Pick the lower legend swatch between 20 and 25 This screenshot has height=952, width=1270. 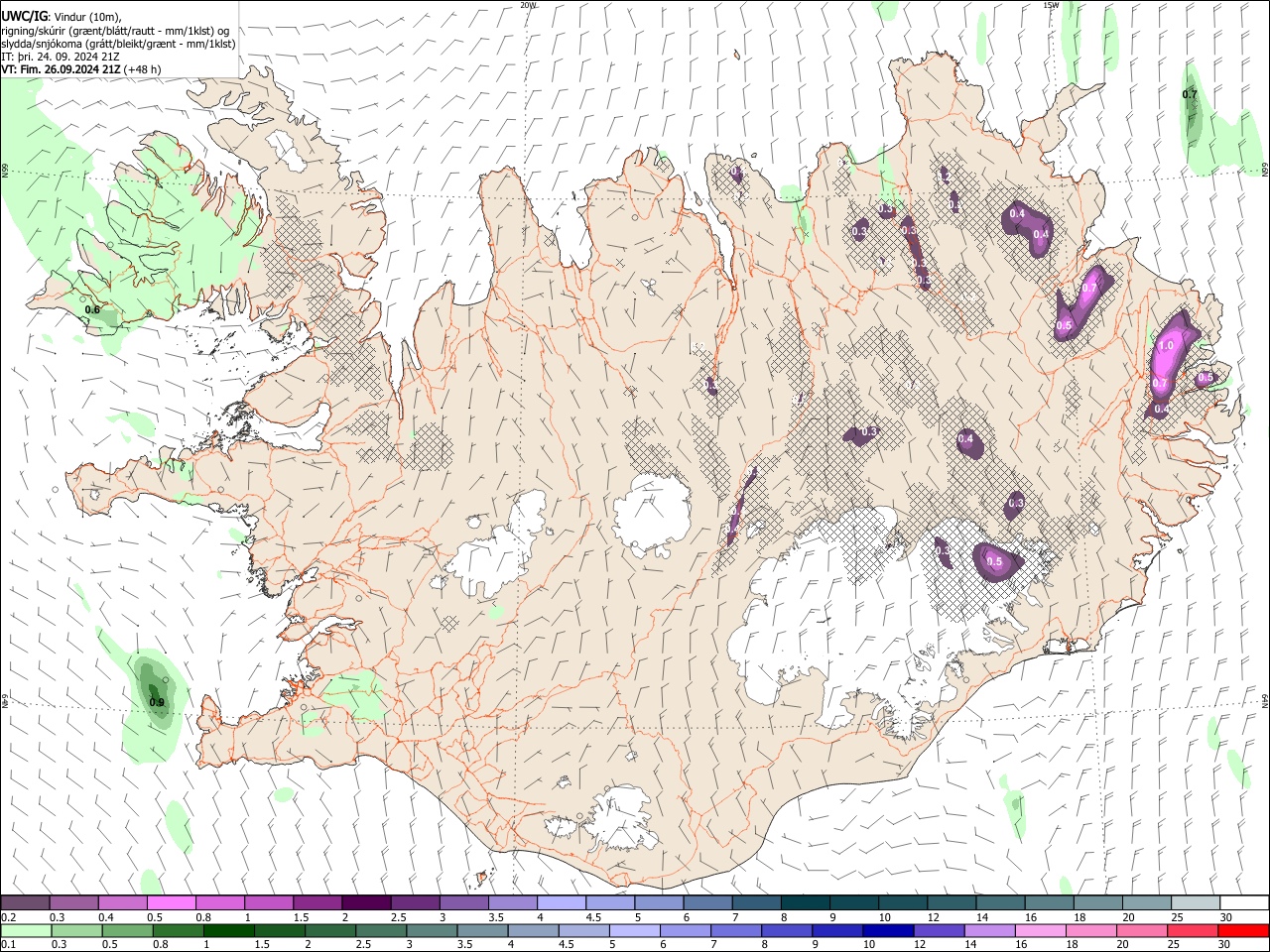point(1140,931)
